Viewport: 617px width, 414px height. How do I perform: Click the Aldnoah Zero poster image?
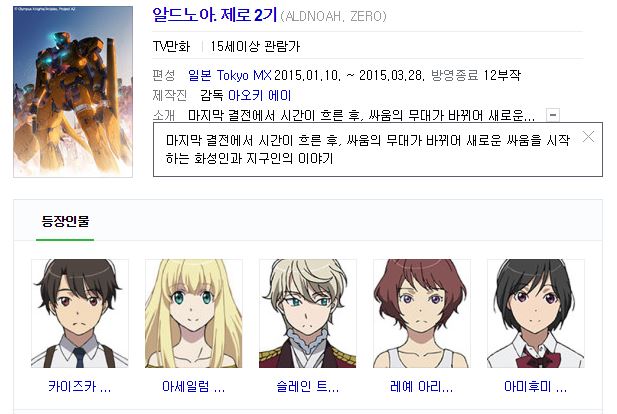pyautogui.click(x=73, y=91)
